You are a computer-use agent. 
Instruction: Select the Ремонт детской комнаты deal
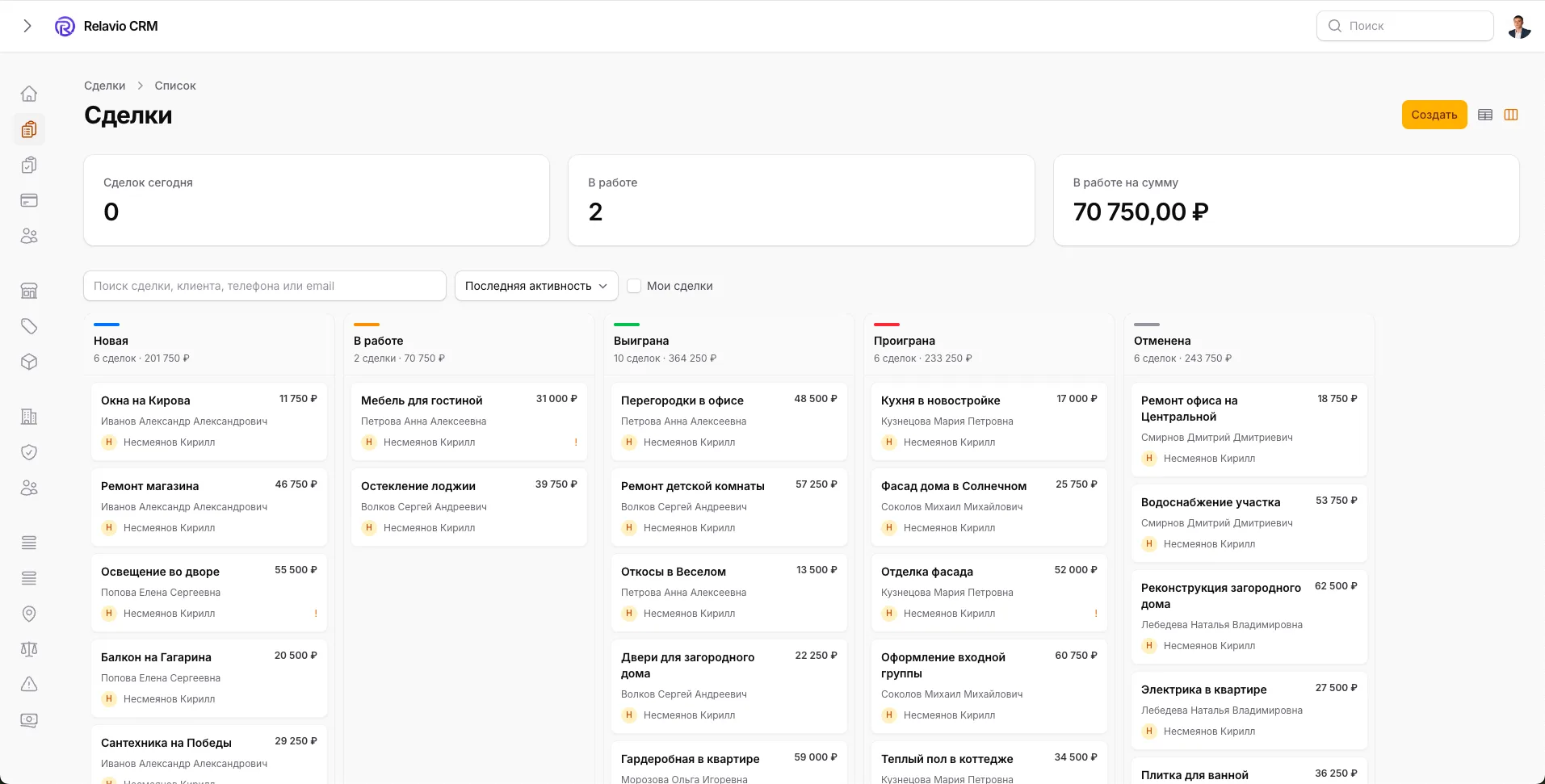coord(729,507)
